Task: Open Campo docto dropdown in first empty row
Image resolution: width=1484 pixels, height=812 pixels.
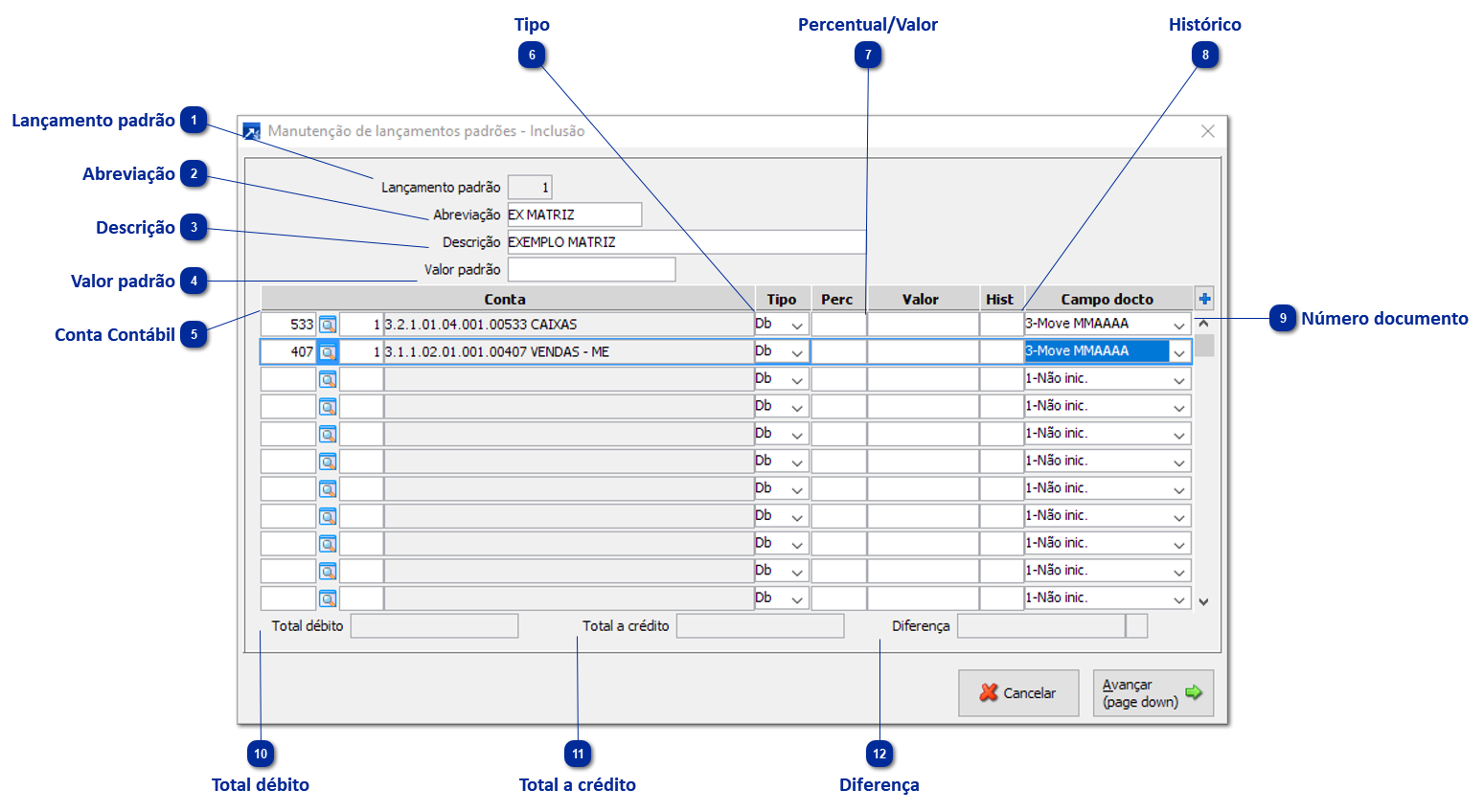Action: pyautogui.click(x=1179, y=380)
